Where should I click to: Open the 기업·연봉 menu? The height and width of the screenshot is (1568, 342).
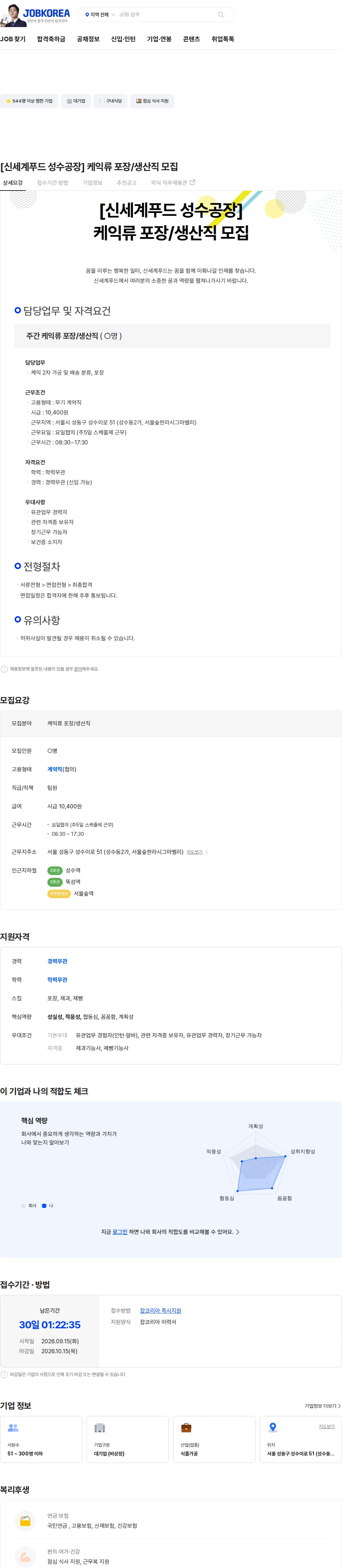(160, 39)
